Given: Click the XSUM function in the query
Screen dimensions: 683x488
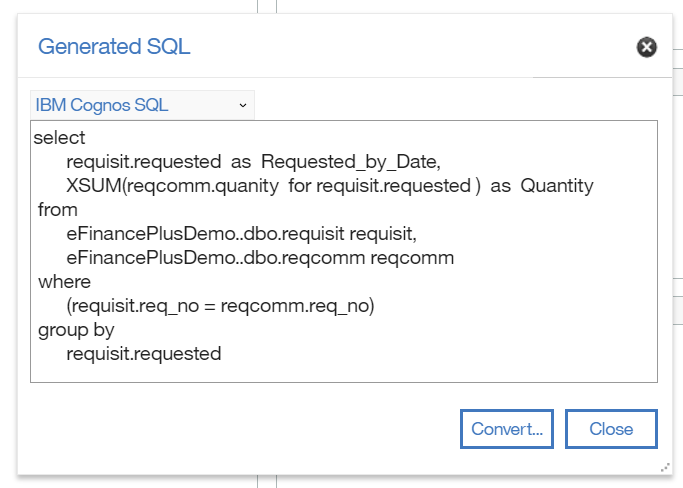Looking at the screenshot, I should (x=97, y=186).
